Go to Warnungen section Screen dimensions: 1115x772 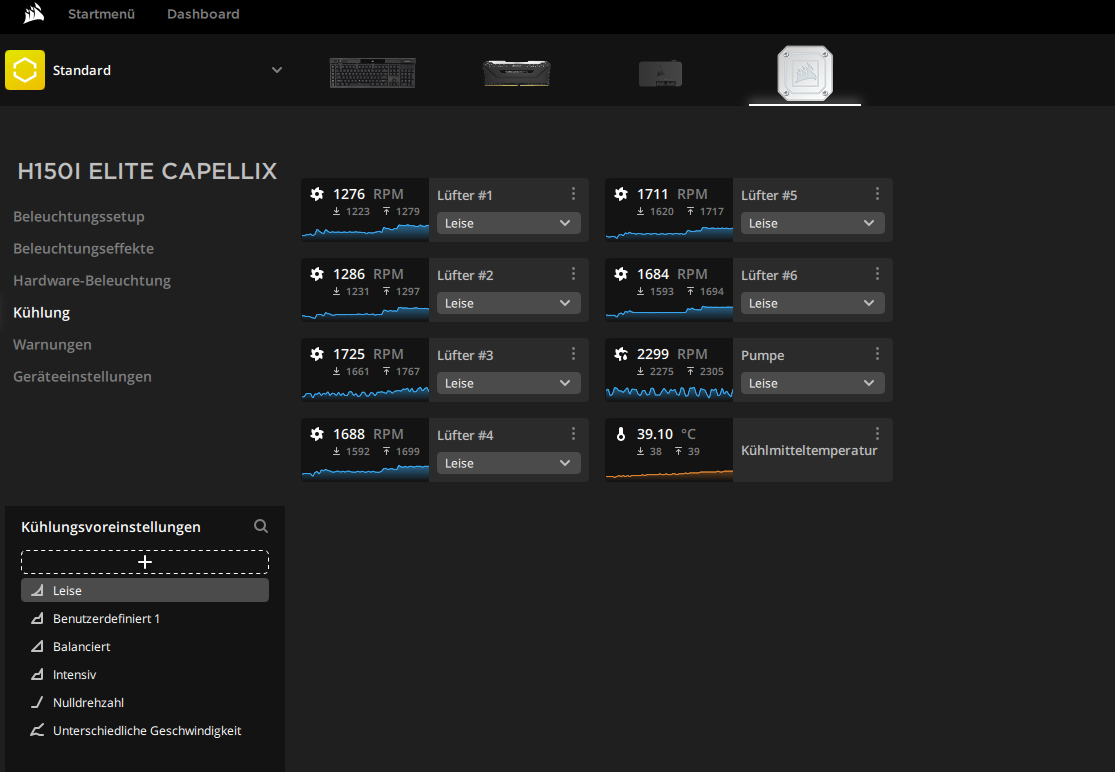pyautogui.click(x=52, y=345)
